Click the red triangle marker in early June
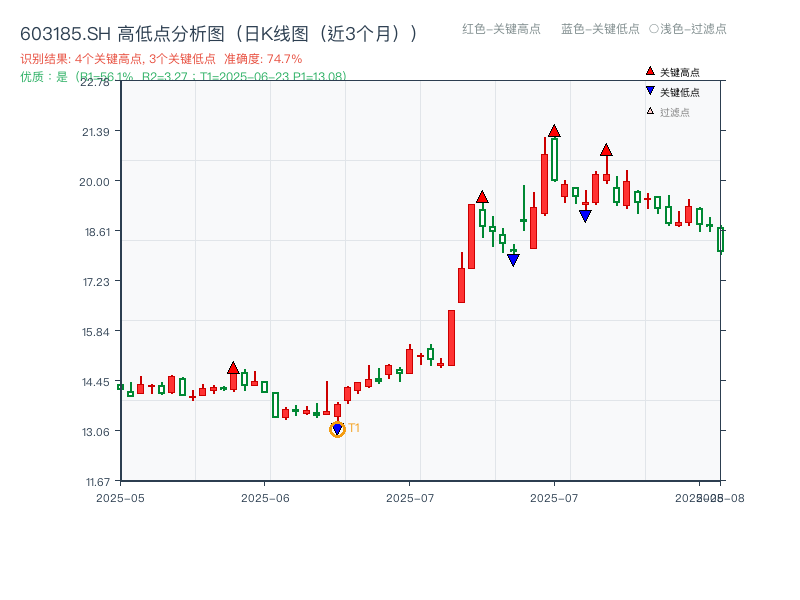This screenshot has width=800, height=600. 233,368
